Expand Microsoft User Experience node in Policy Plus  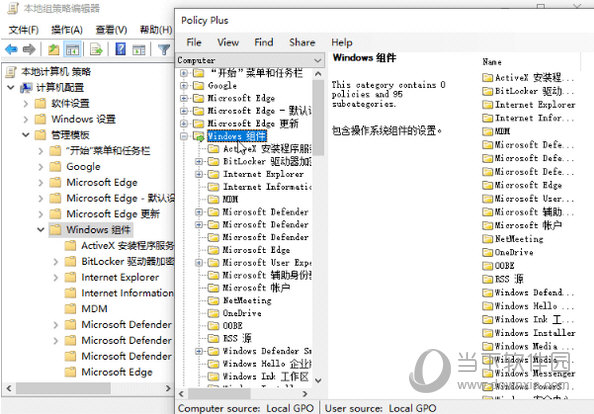point(199,262)
